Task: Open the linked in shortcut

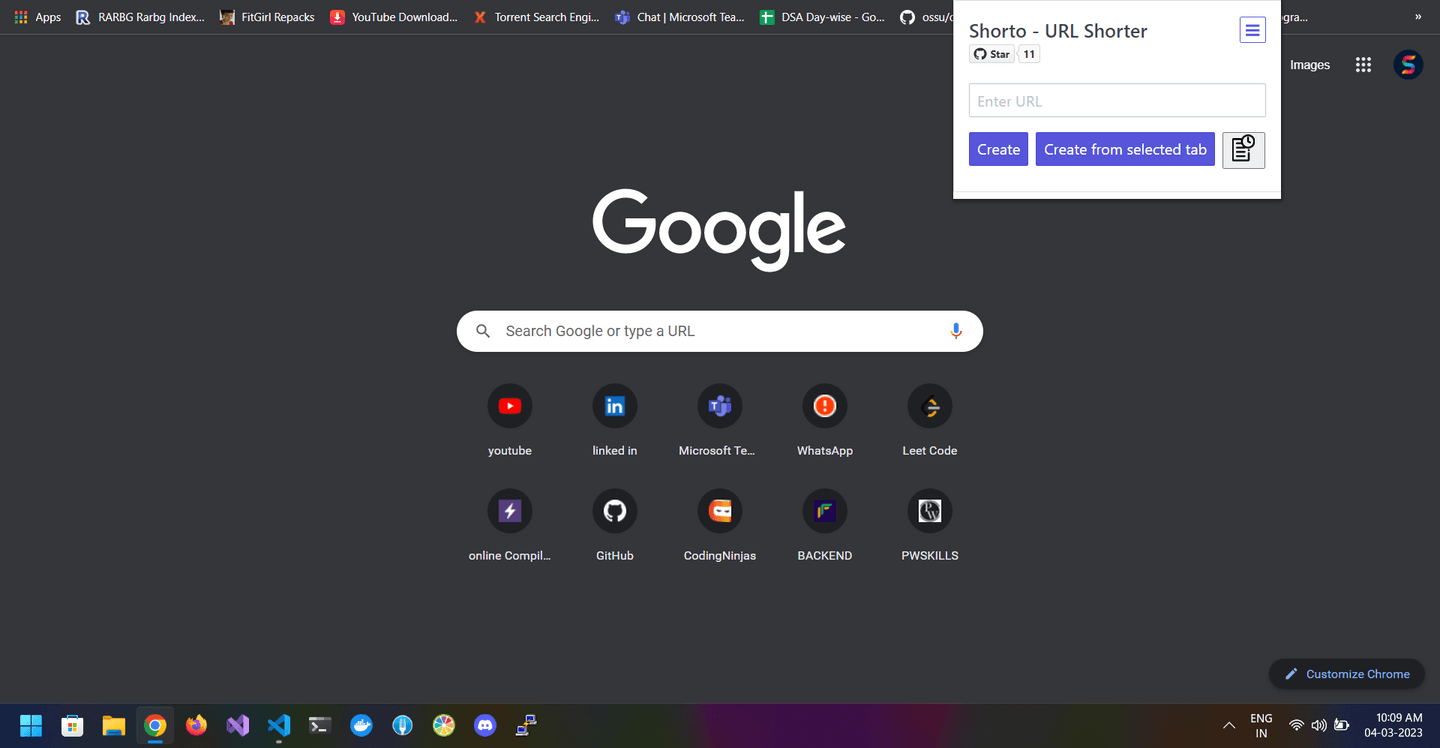Action: pyautogui.click(x=615, y=420)
